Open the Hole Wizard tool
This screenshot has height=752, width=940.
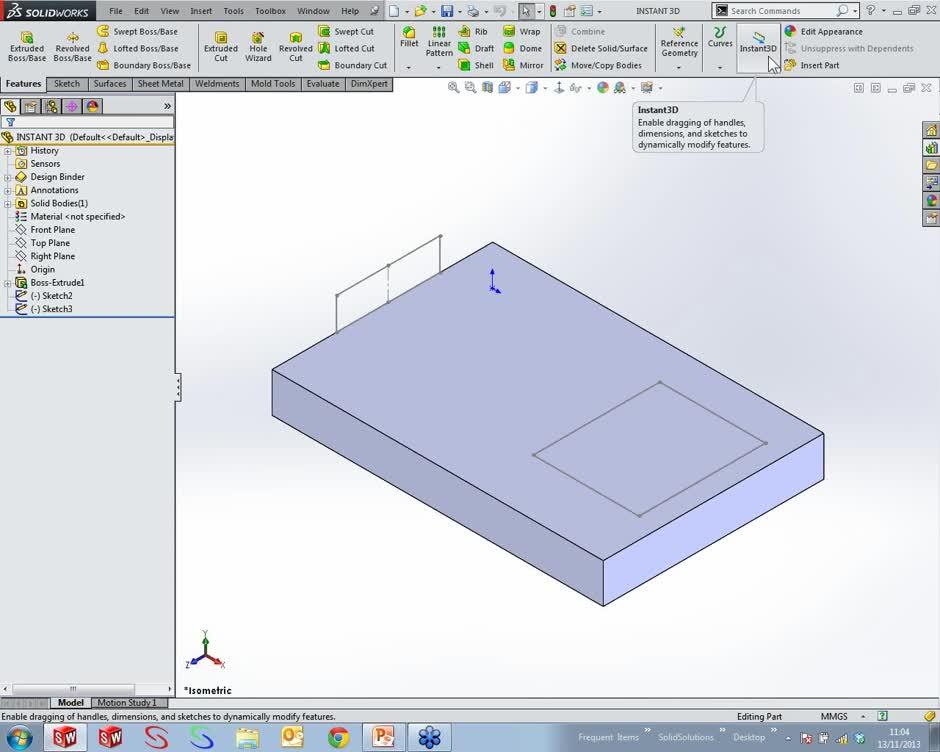[258, 46]
